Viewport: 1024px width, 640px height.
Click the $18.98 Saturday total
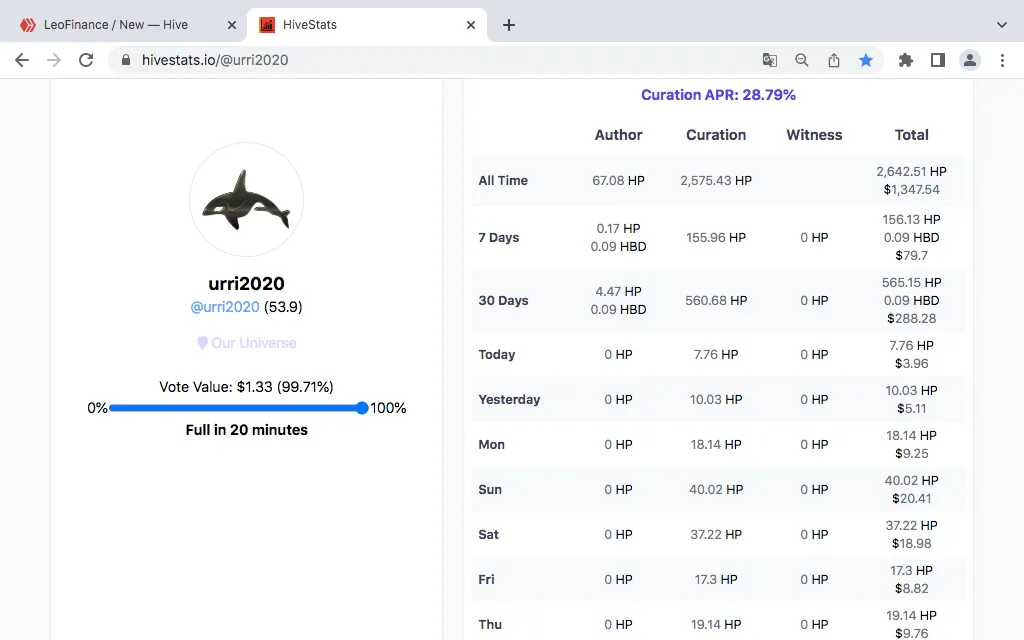(x=912, y=543)
